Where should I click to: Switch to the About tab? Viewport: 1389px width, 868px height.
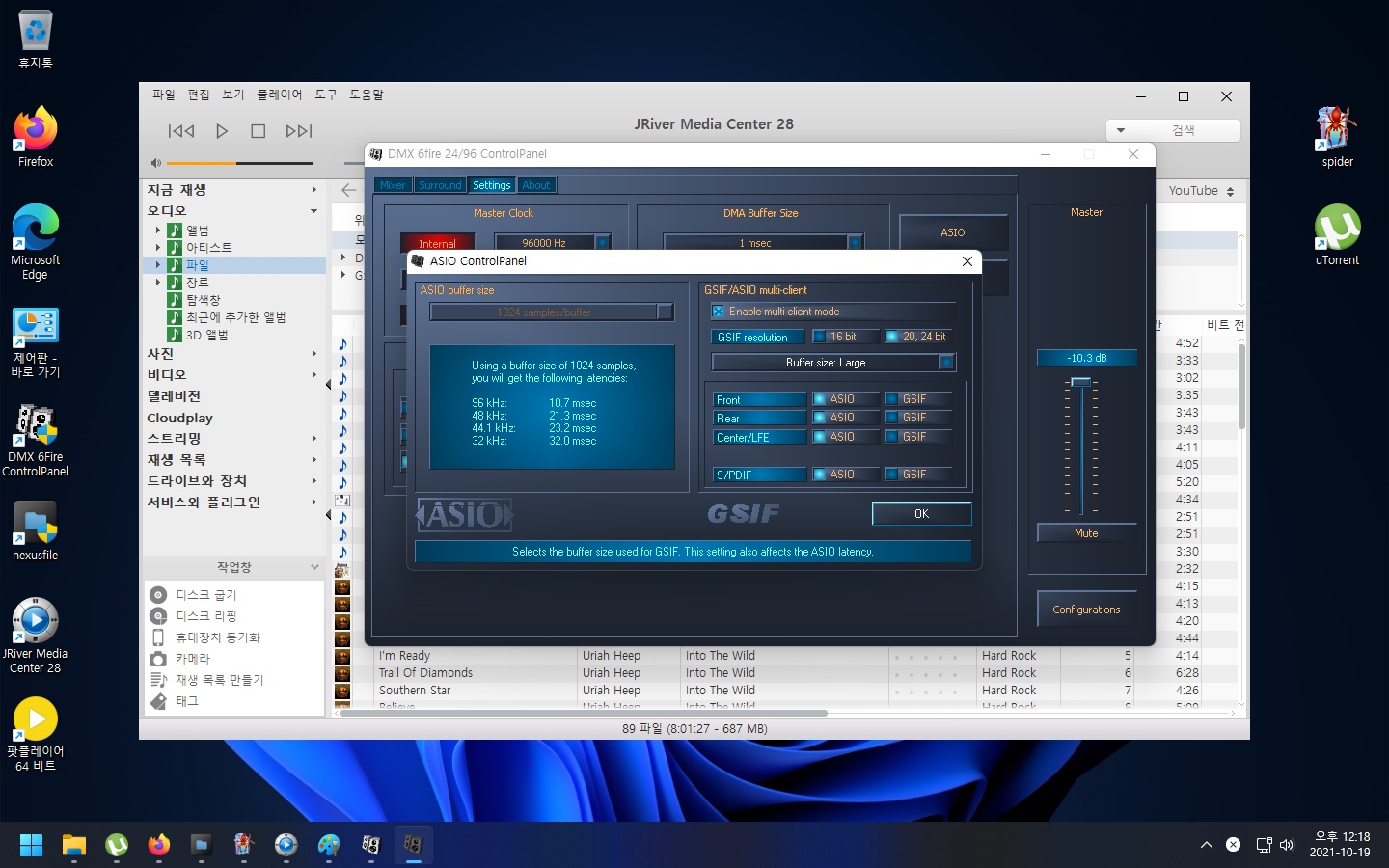click(x=536, y=185)
